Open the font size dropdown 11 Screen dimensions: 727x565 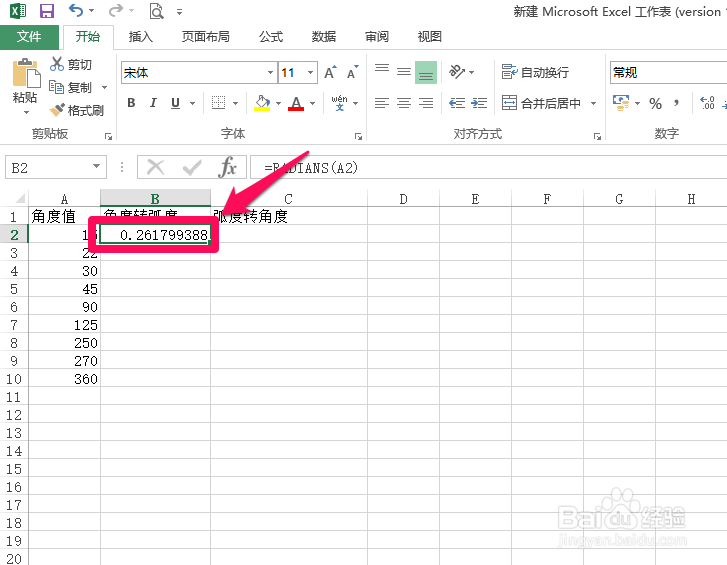click(x=311, y=73)
